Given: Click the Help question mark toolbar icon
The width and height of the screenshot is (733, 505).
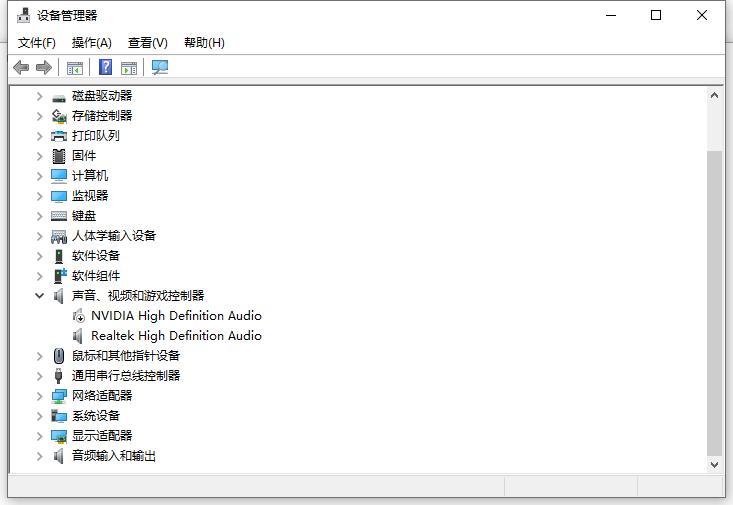Looking at the screenshot, I should [105, 68].
